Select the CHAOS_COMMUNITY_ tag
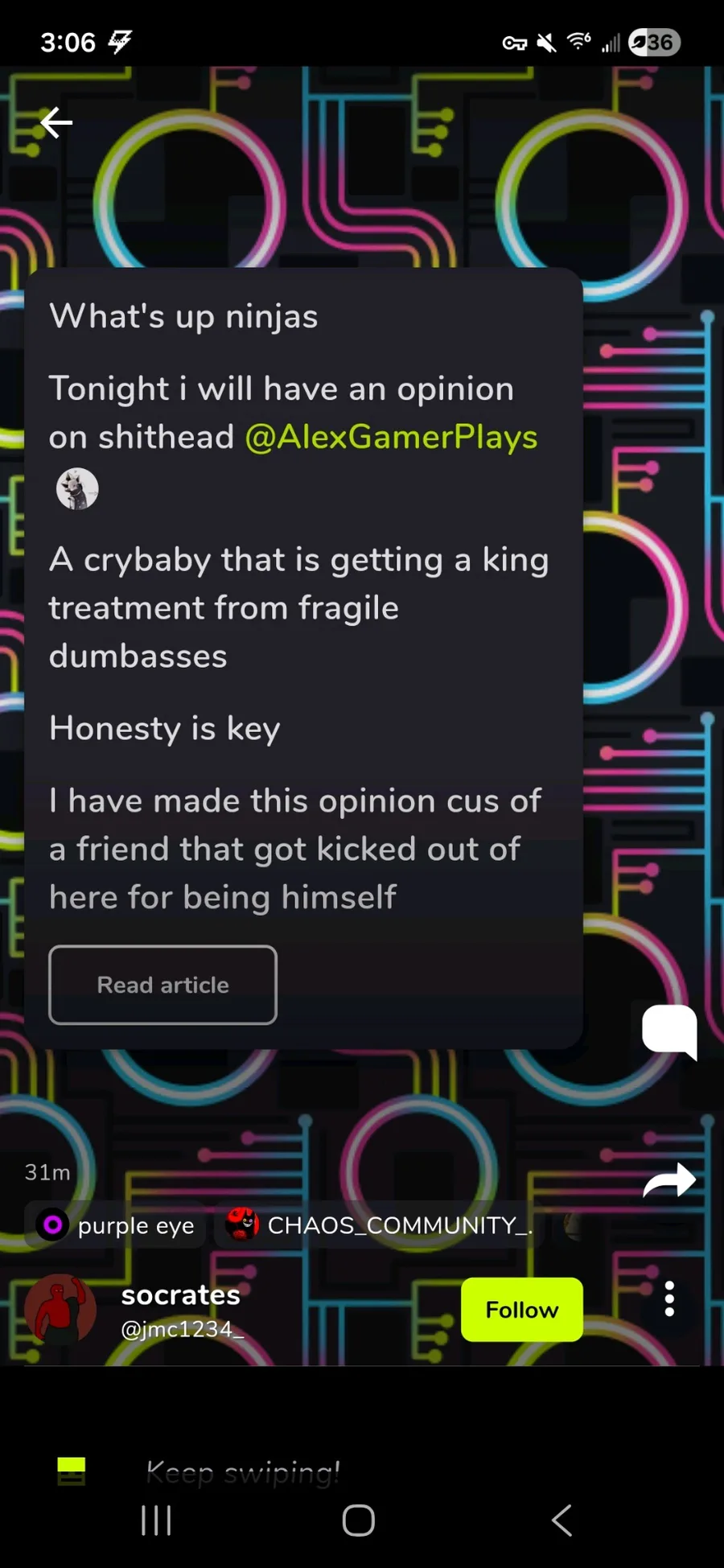The height and width of the screenshot is (1568, 724). [379, 1224]
